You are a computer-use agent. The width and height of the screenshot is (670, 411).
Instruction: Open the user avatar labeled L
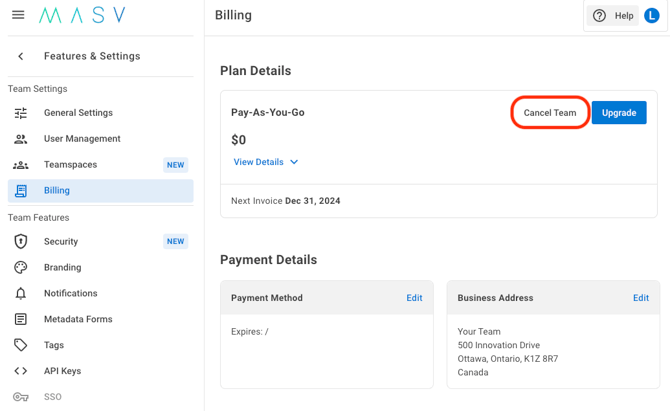[652, 16]
